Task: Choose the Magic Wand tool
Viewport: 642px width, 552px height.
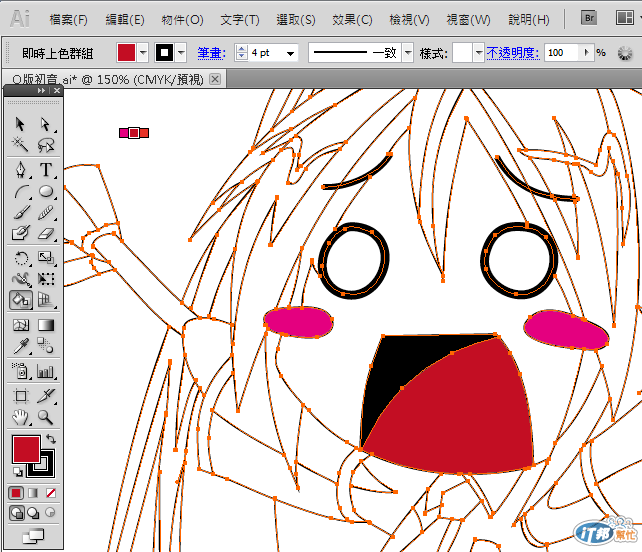Action: point(20,144)
